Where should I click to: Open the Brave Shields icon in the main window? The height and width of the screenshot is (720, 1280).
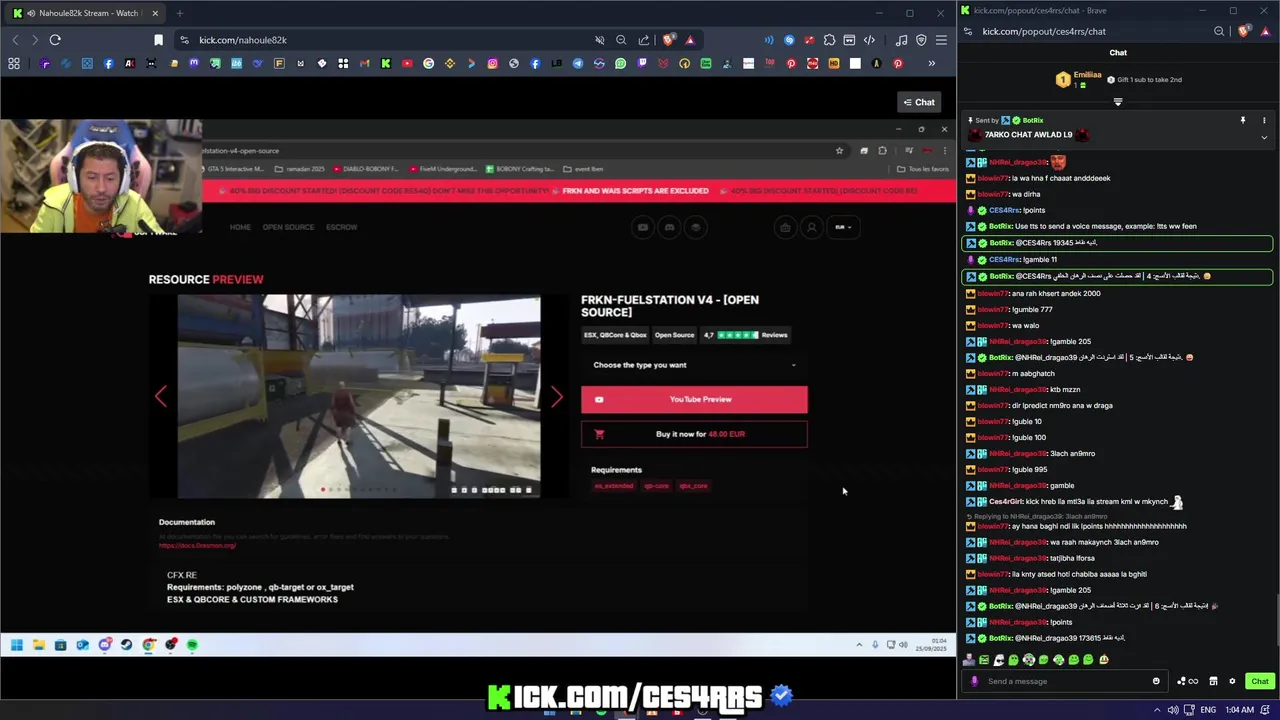pos(668,40)
